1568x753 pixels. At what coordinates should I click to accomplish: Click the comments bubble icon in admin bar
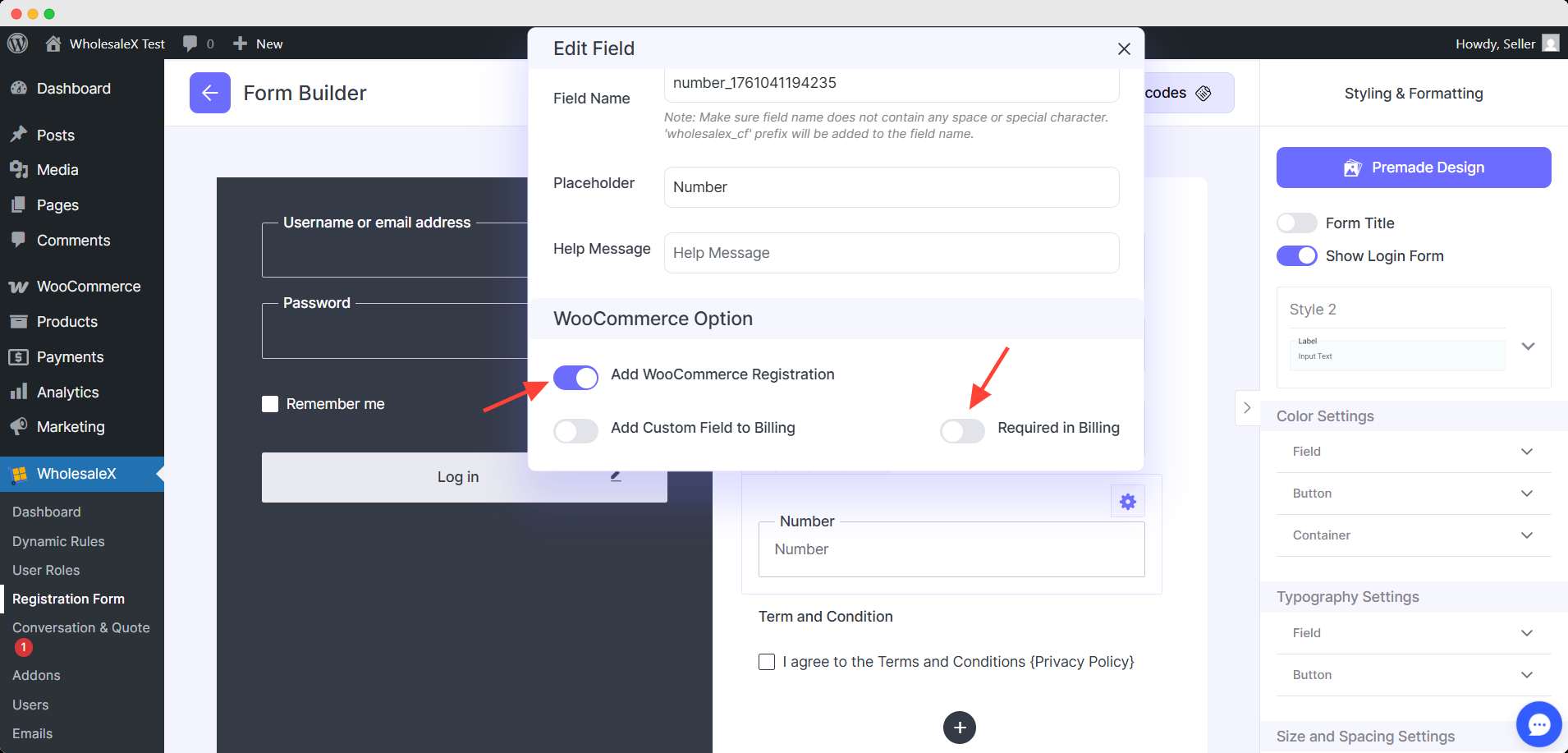(x=190, y=44)
